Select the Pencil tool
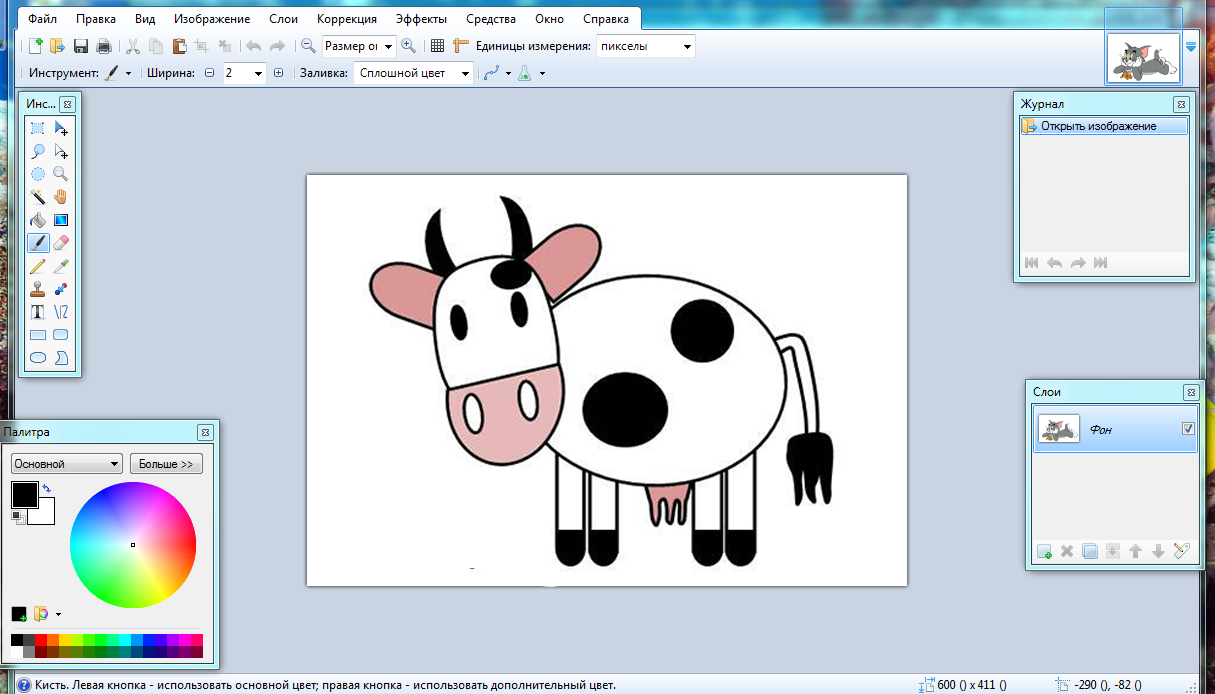 pos(37,266)
